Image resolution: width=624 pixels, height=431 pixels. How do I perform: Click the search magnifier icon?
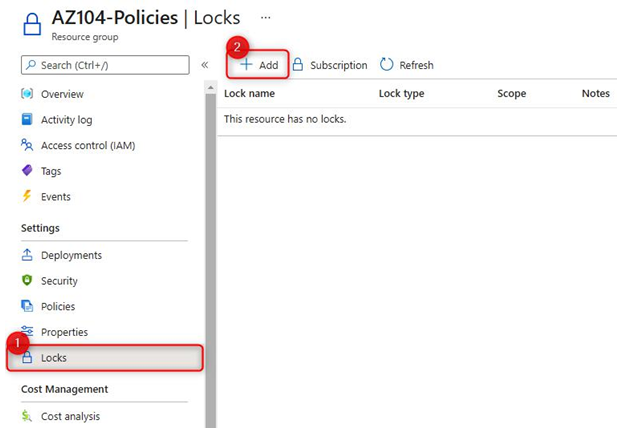coord(31,65)
